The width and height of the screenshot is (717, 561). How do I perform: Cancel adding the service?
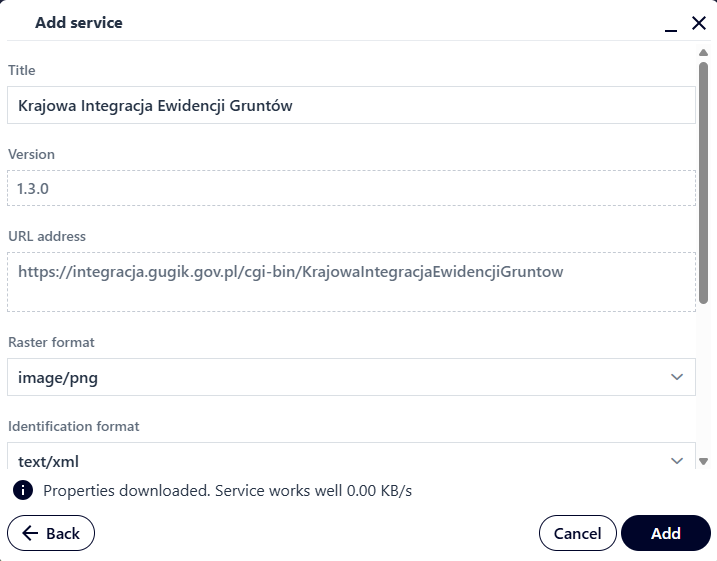[x=577, y=533]
